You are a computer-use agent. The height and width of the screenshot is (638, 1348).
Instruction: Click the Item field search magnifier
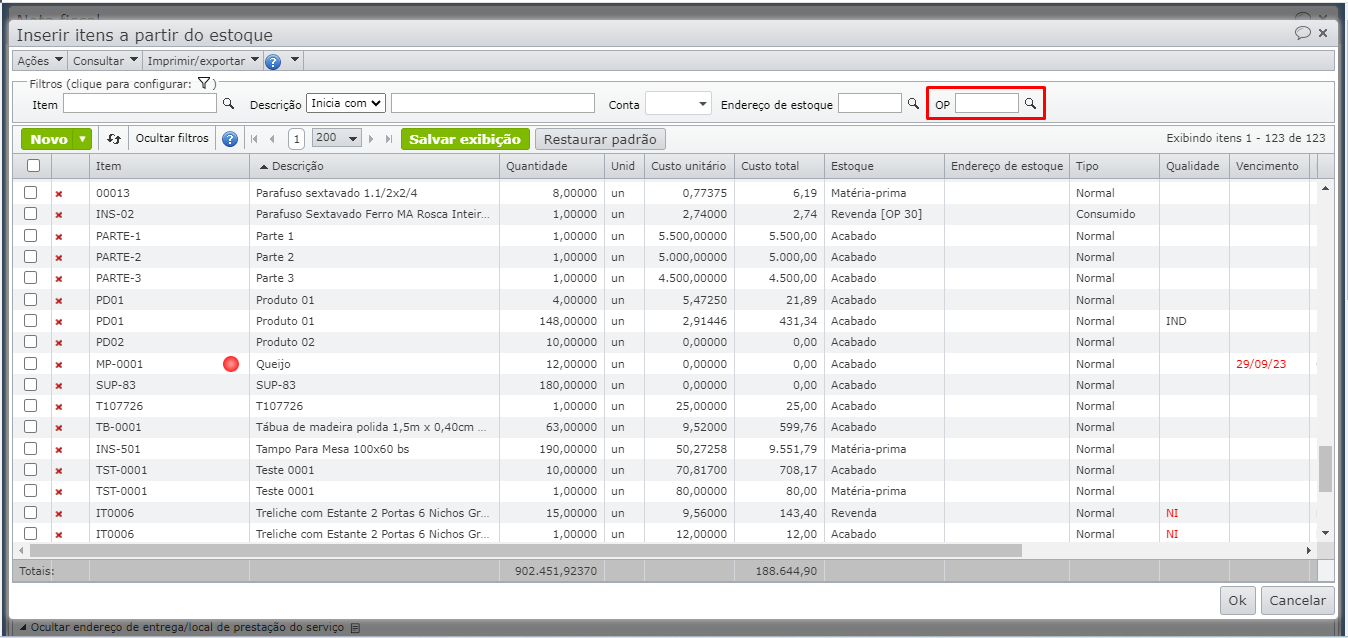228,103
